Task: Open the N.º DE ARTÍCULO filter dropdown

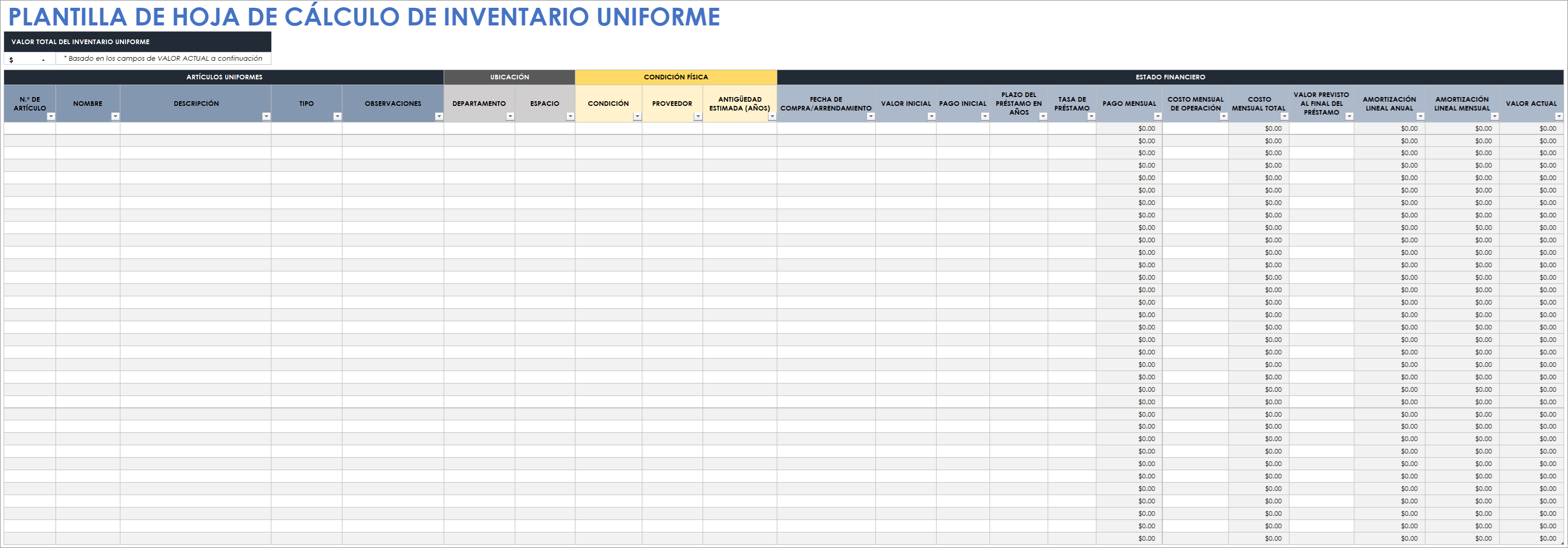Action: tap(51, 116)
